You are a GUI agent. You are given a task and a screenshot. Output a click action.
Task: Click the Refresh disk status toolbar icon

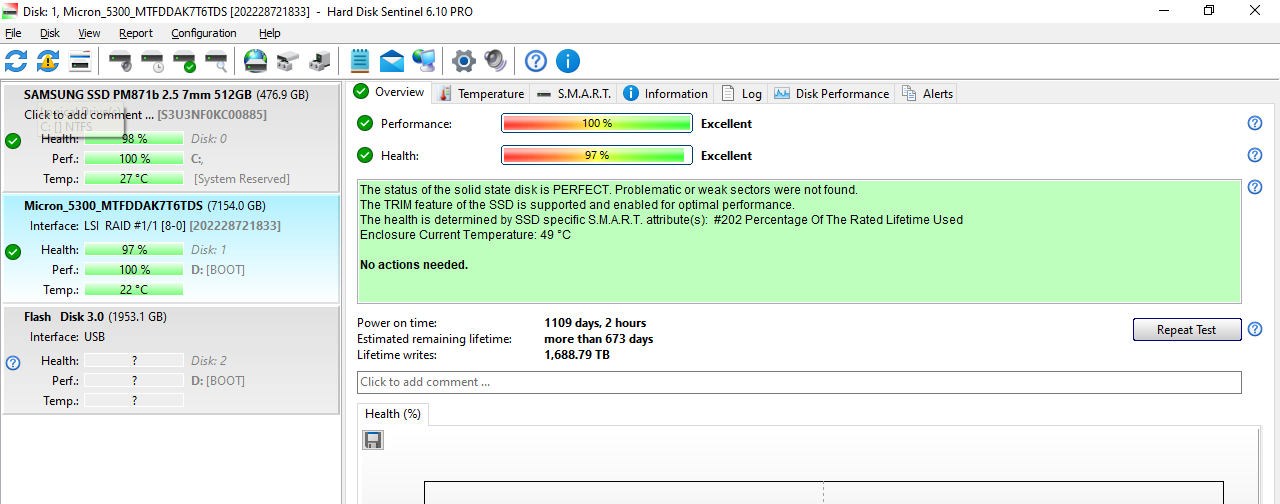pyautogui.click(x=16, y=61)
